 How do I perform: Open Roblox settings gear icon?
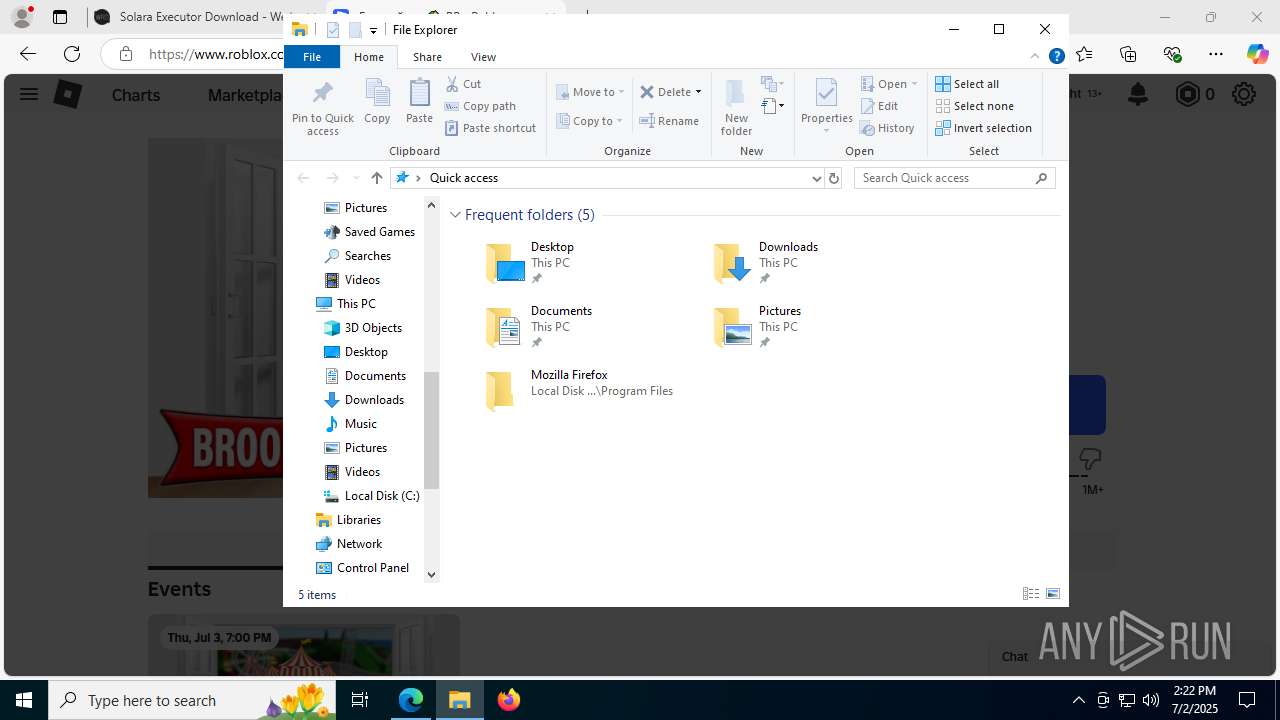1244,94
